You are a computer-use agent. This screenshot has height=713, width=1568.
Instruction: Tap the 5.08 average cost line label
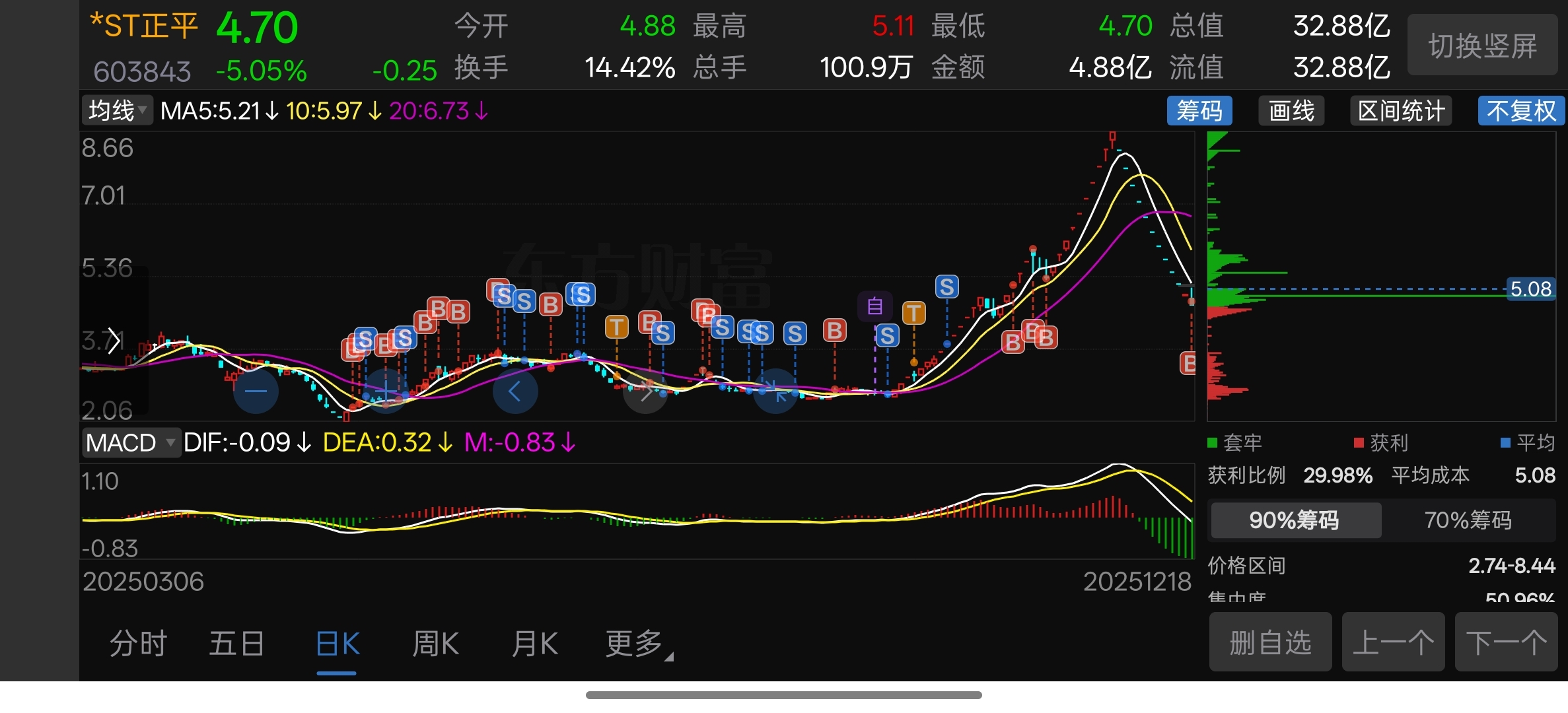(x=1530, y=289)
